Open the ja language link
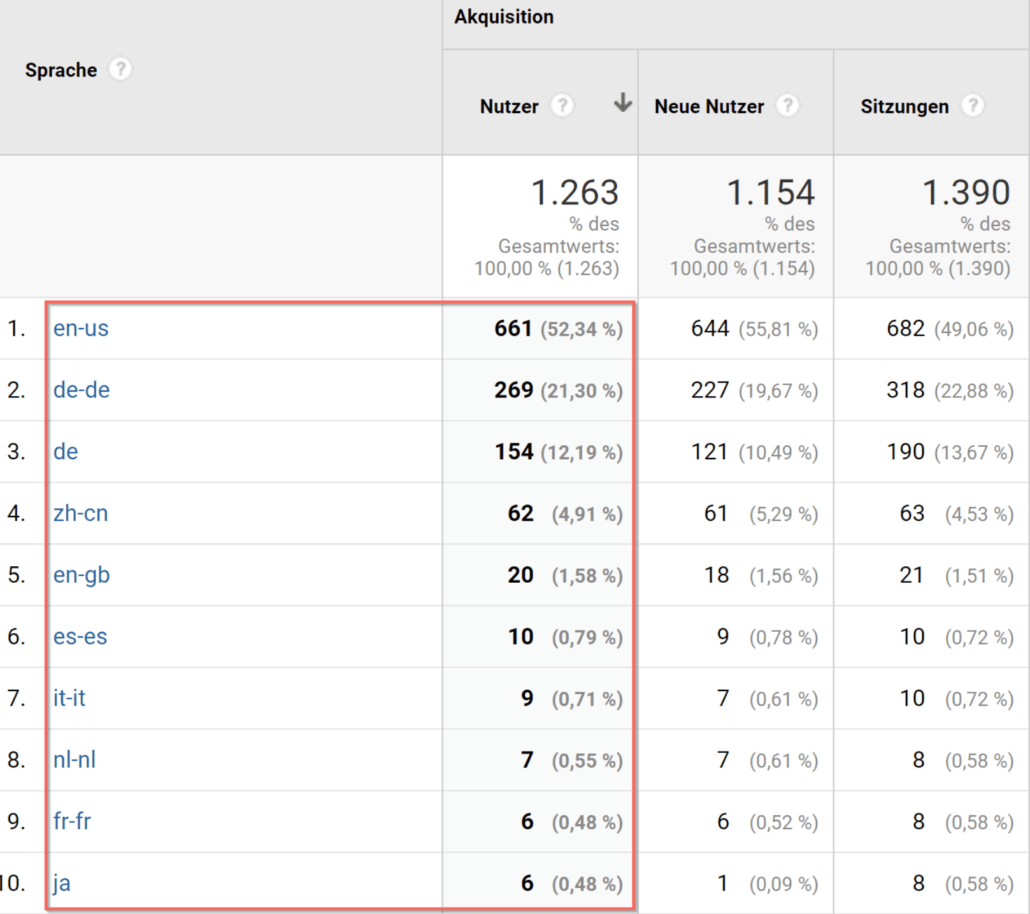This screenshot has width=1030, height=914. pyautogui.click(x=62, y=884)
